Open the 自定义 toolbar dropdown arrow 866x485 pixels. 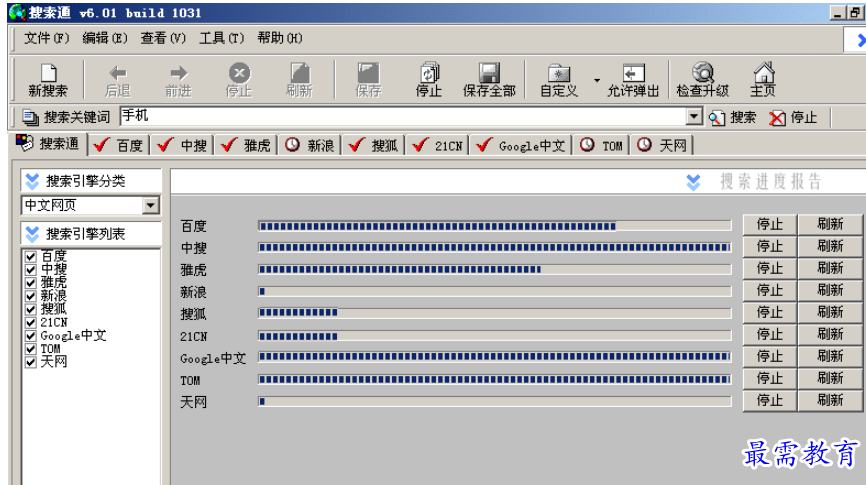pyautogui.click(x=596, y=81)
